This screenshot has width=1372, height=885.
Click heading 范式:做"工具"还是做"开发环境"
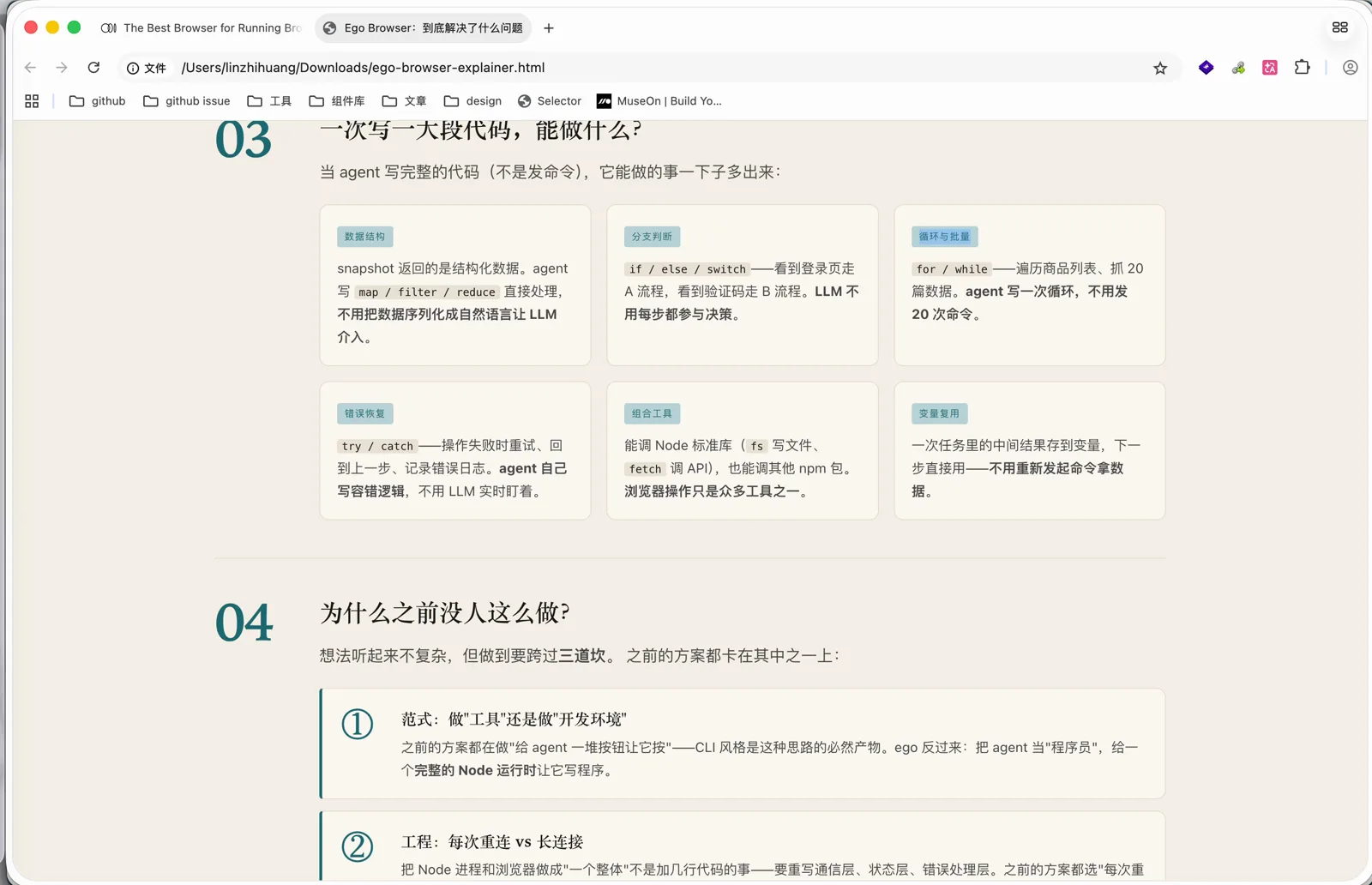point(514,719)
